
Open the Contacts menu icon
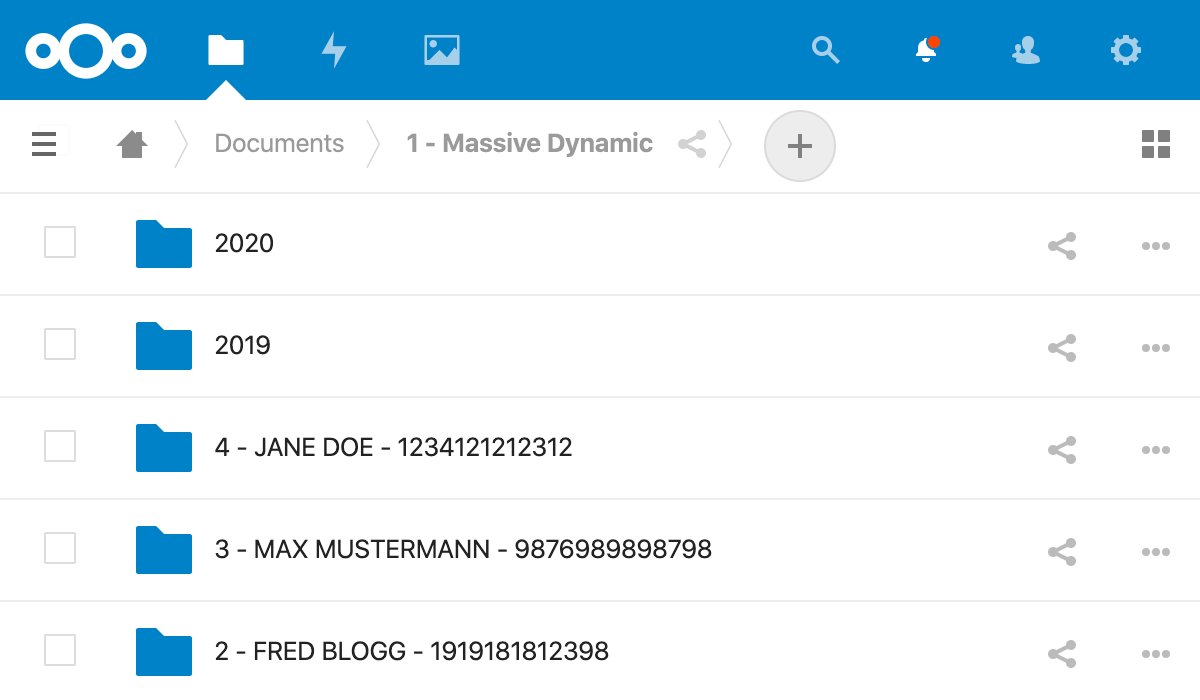1025,50
